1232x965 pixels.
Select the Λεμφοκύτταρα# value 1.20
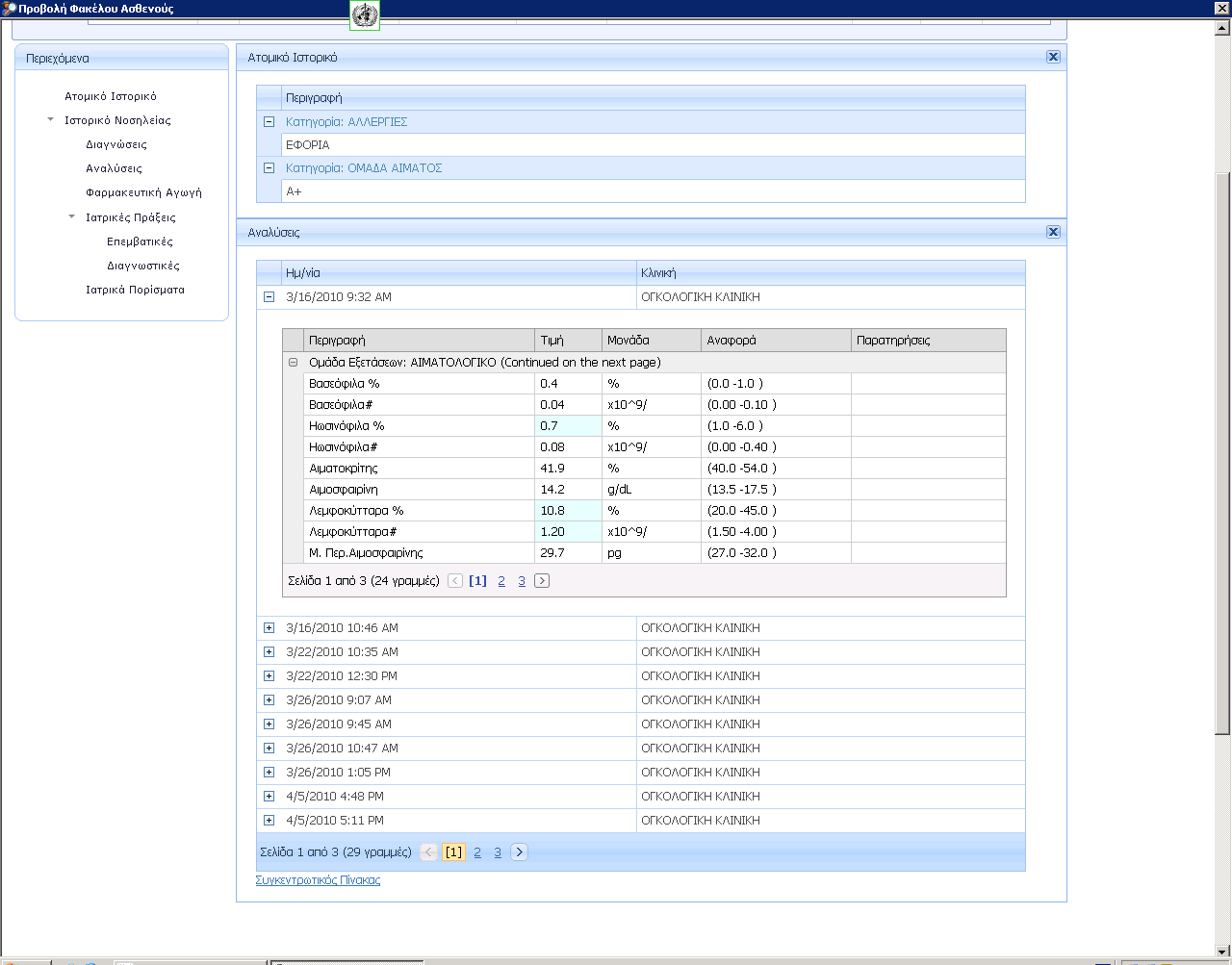tap(568, 531)
